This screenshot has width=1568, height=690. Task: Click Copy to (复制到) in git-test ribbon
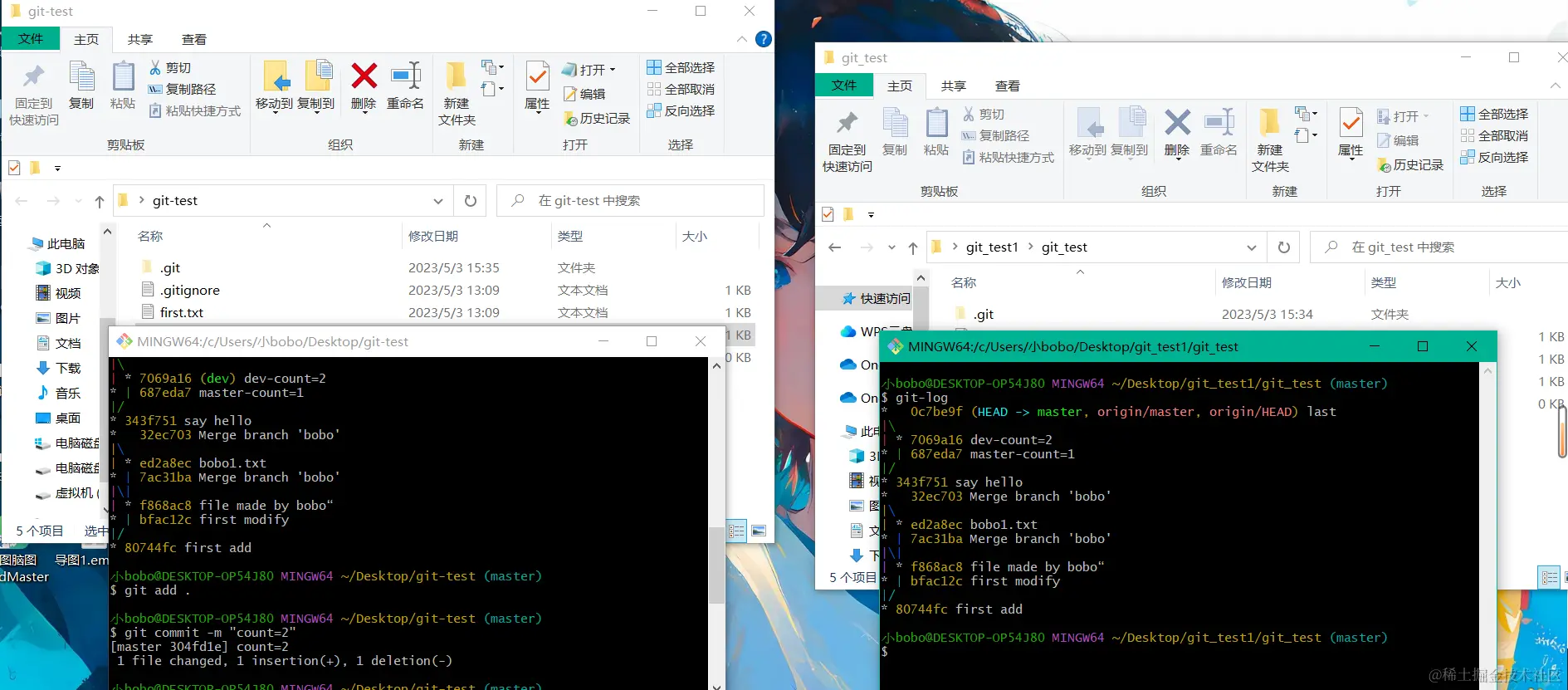316,86
